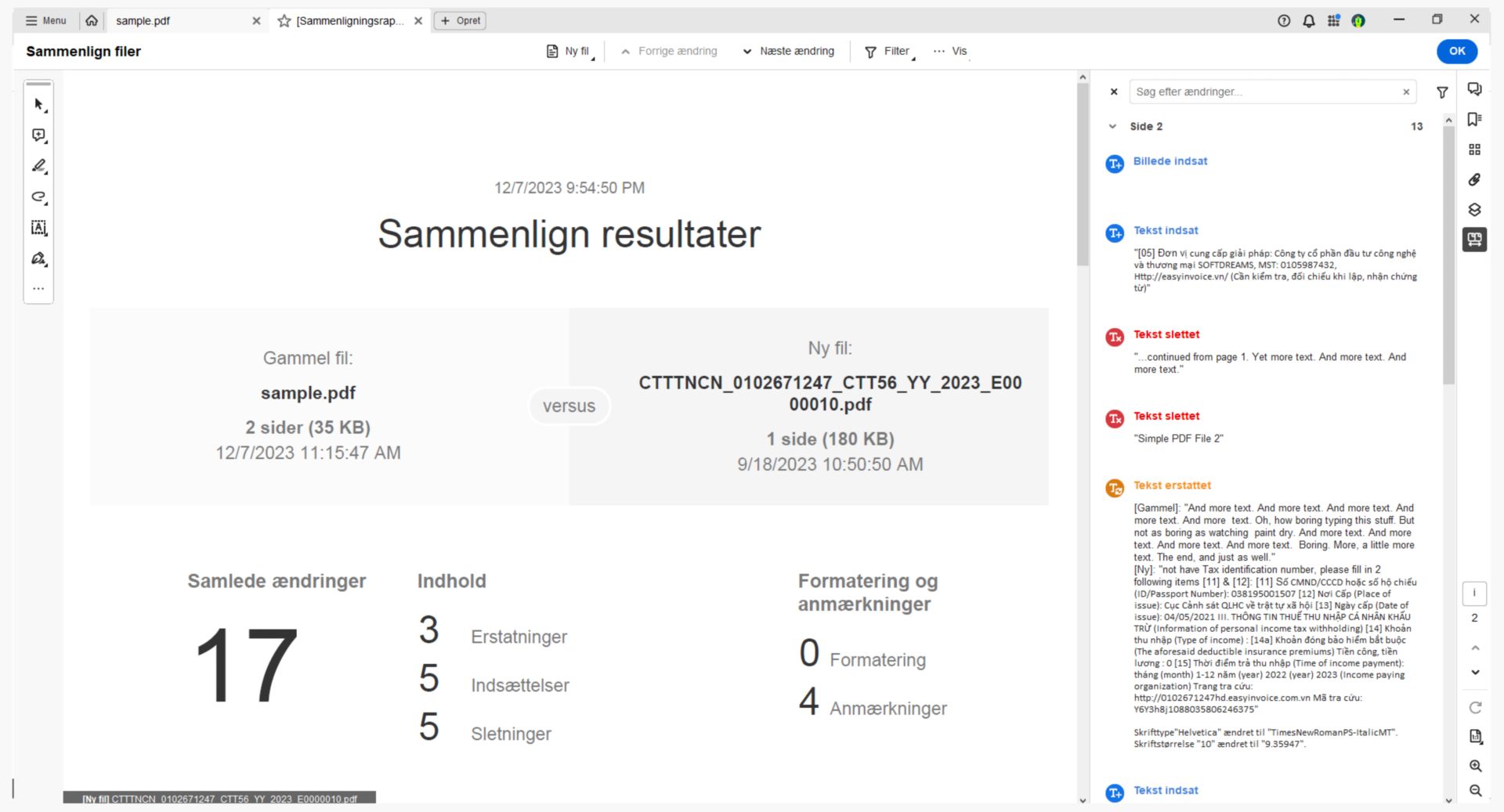Zoom out with the magnifier minus
The height and width of the screenshot is (812, 1504).
[x=1475, y=791]
